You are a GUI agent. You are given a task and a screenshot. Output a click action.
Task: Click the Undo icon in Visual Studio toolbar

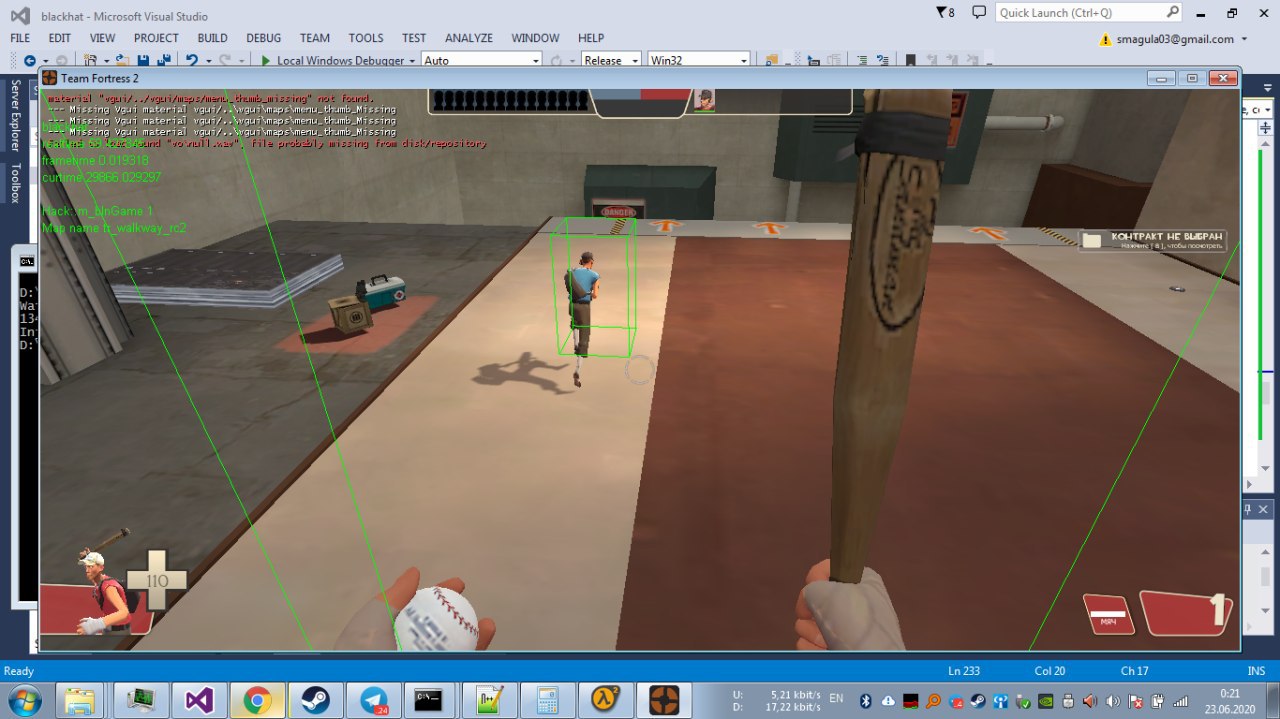coord(191,61)
